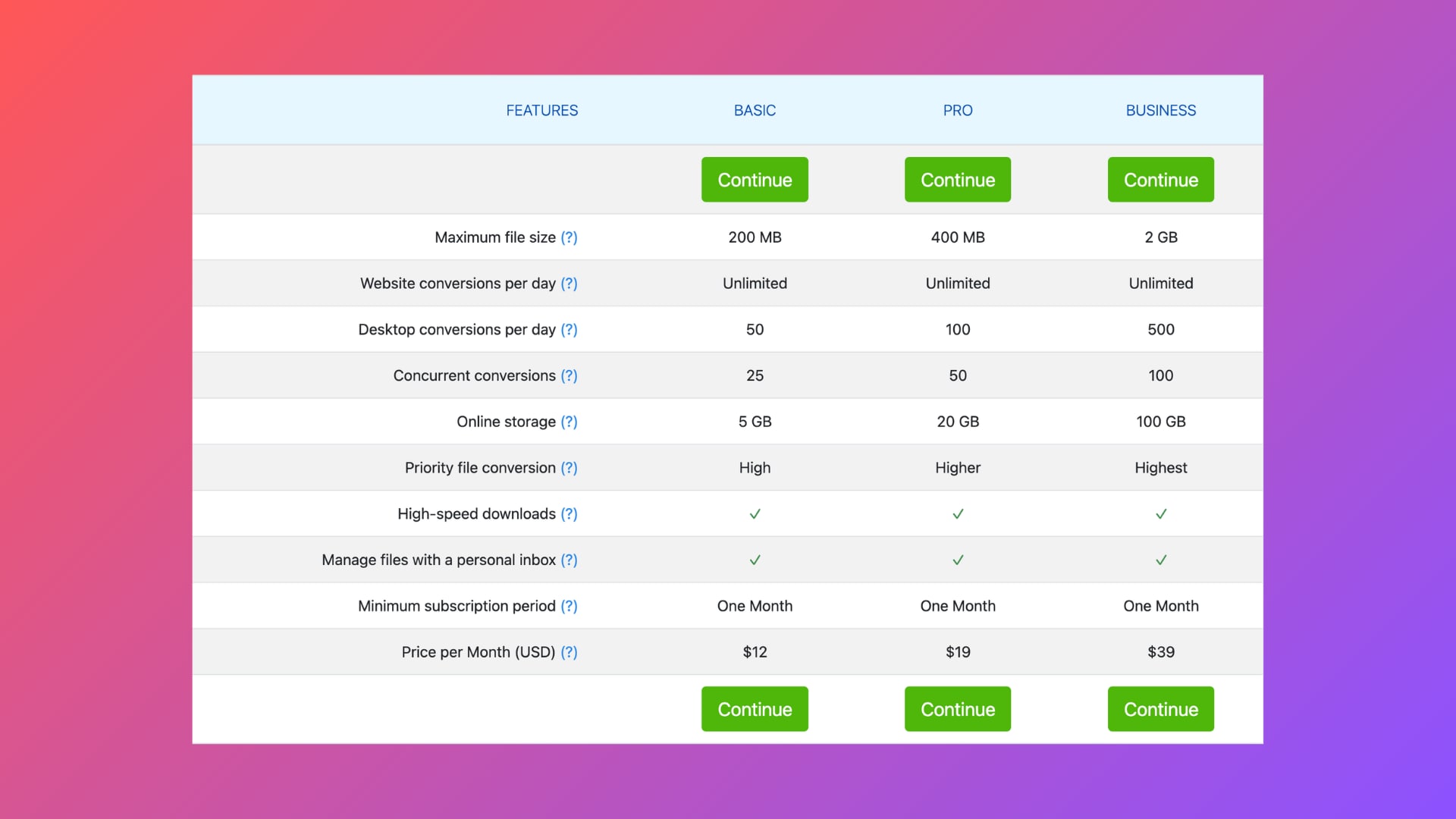Click the 400 MB cell

(958, 237)
